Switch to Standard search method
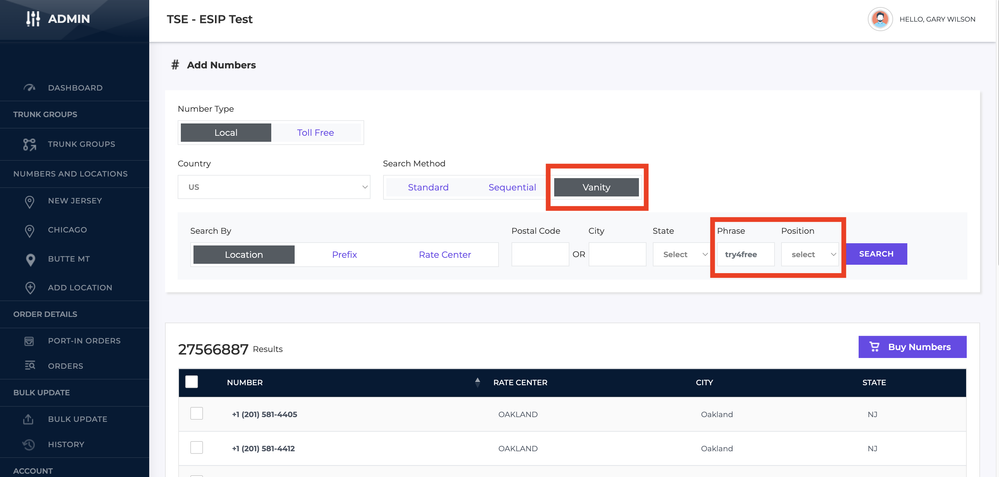The height and width of the screenshot is (477, 999). coord(428,187)
